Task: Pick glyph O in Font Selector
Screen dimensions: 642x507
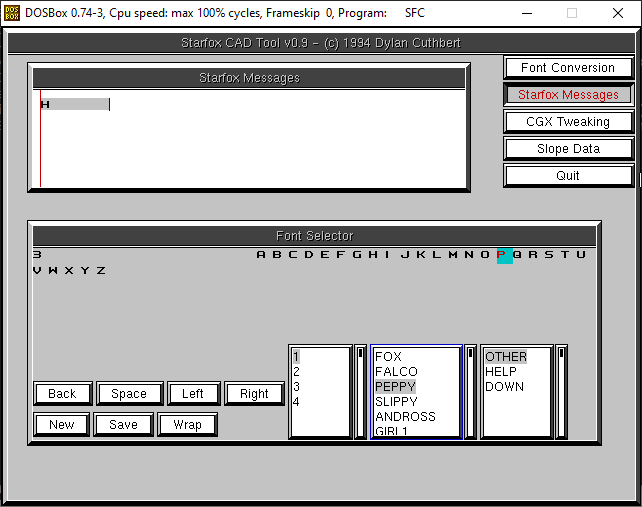Action: pyautogui.click(x=485, y=255)
